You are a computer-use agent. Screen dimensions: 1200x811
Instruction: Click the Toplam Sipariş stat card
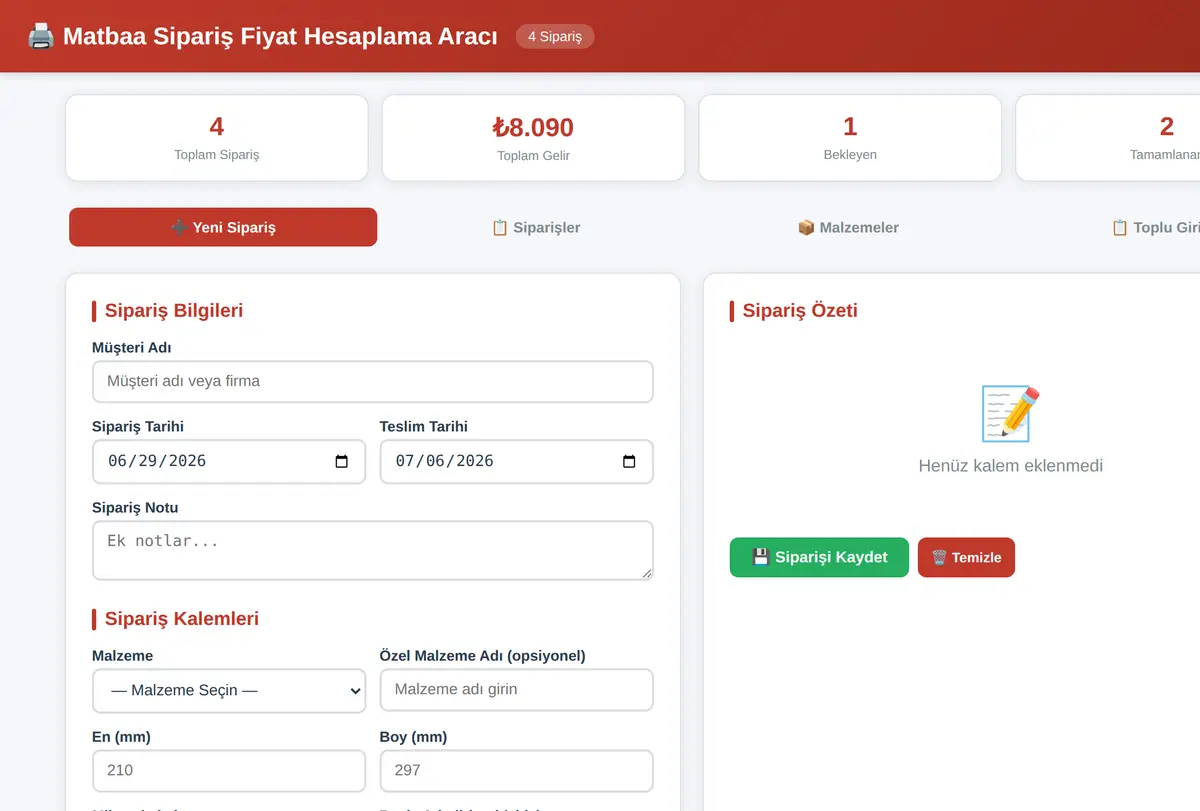[x=217, y=138]
